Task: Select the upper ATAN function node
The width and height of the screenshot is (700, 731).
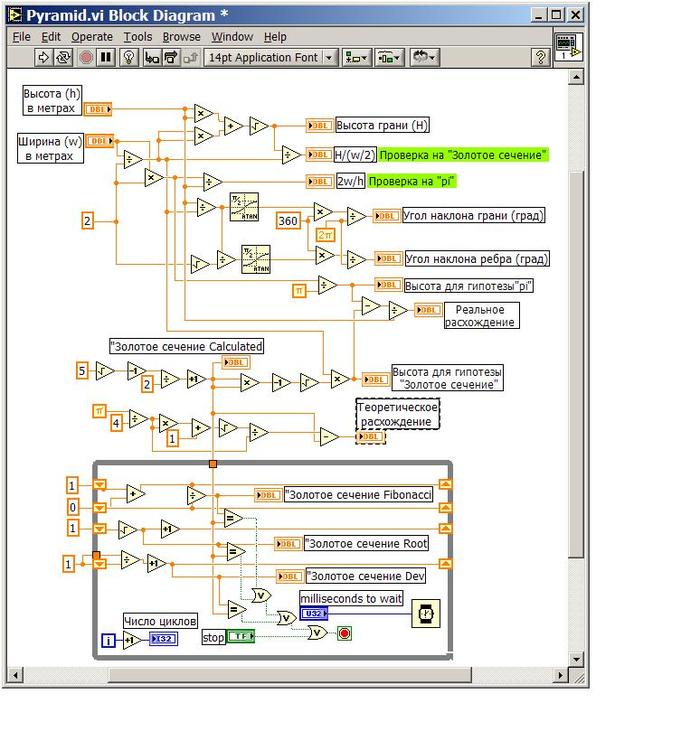Action: tap(244, 207)
